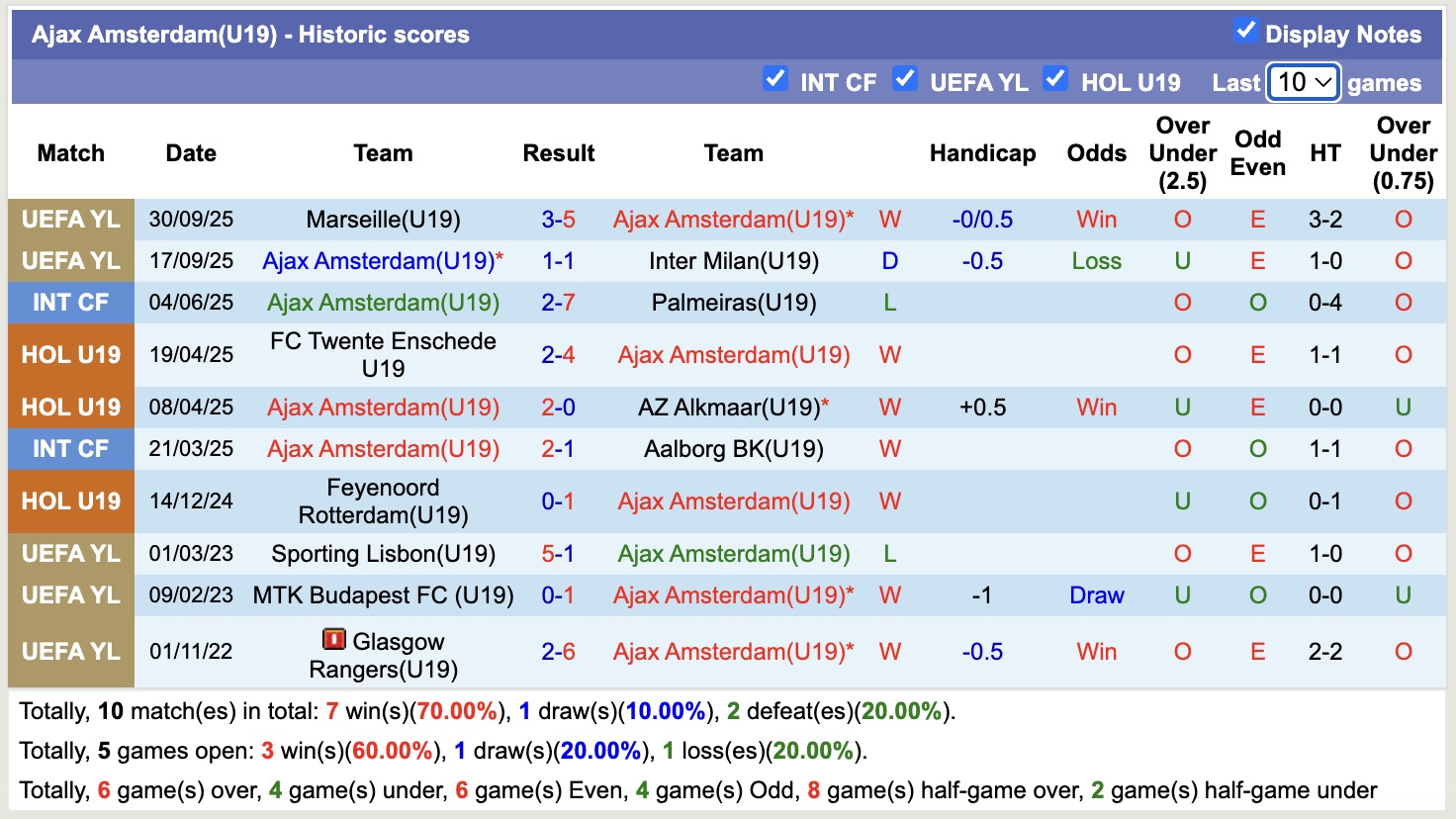The height and width of the screenshot is (819, 1456).
Task: Toggle the Display Notes checkbox
Action: click(x=1244, y=32)
